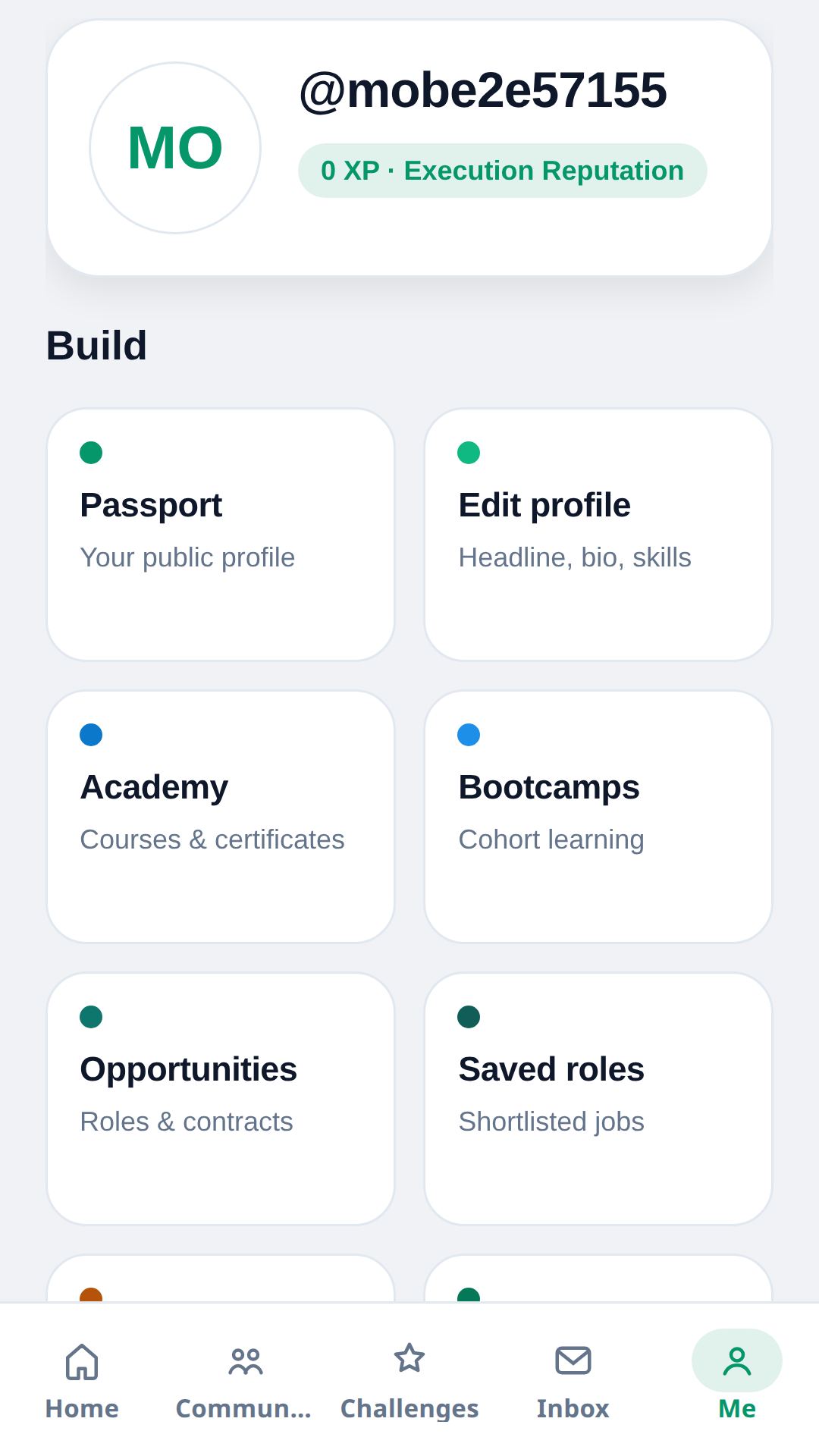Click the @mobe2e57155 username

pos(483,90)
